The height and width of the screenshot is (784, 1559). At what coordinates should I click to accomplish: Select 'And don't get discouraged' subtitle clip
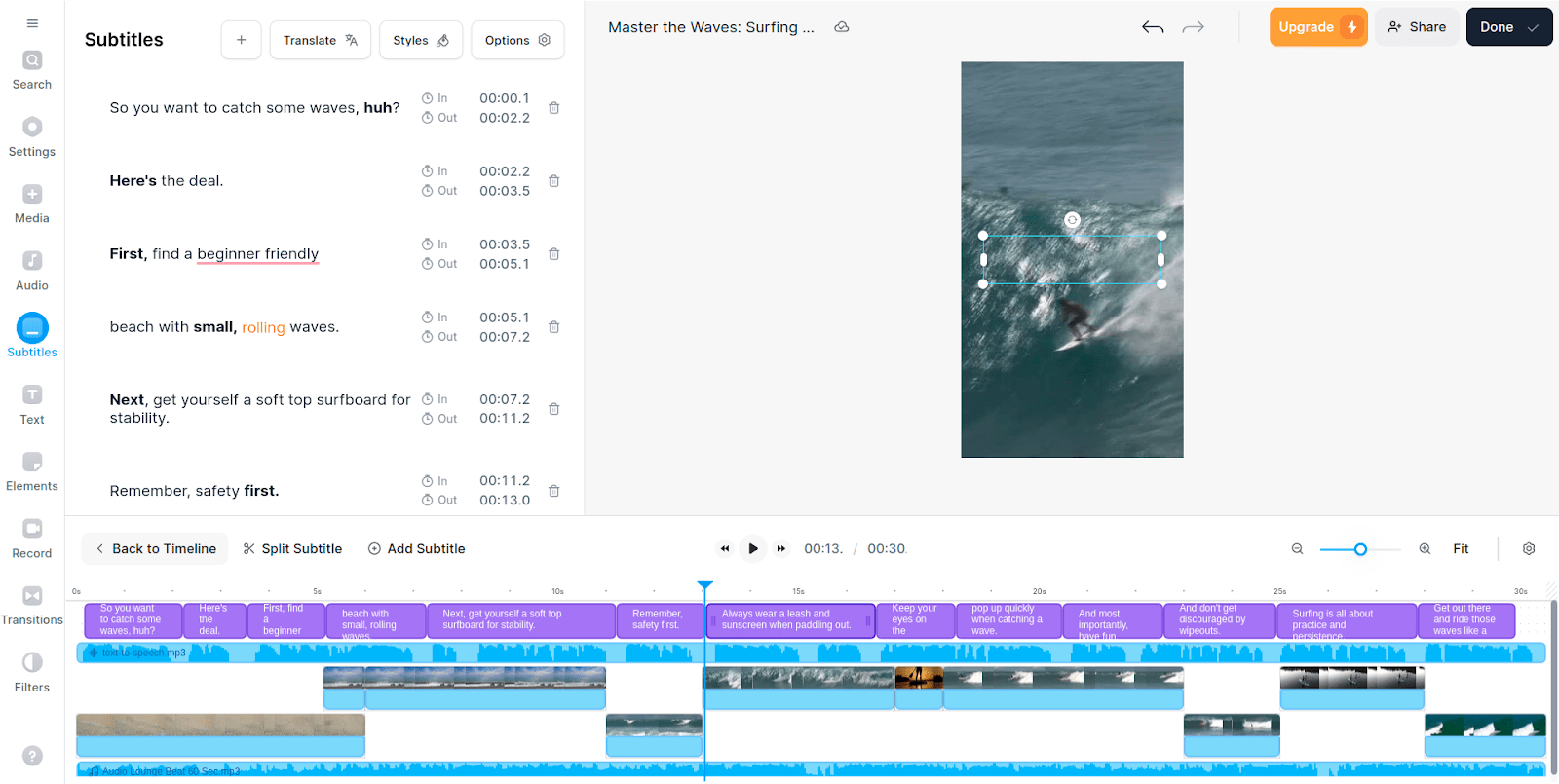1220,620
